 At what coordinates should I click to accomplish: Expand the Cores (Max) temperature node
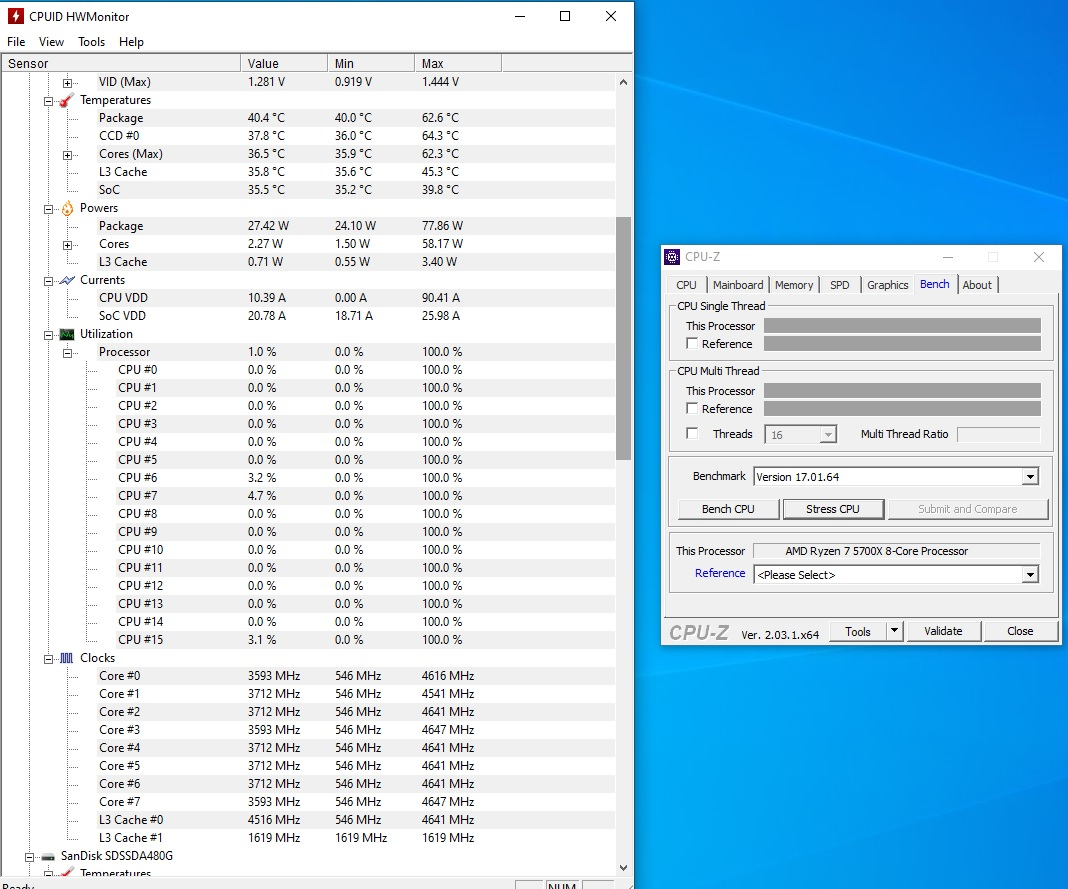click(67, 155)
